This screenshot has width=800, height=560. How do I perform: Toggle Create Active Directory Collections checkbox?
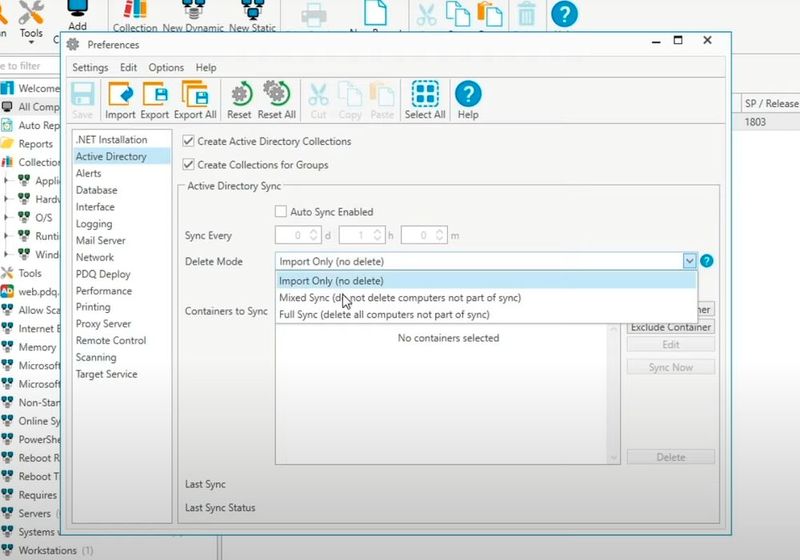click(x=188, y=141)
